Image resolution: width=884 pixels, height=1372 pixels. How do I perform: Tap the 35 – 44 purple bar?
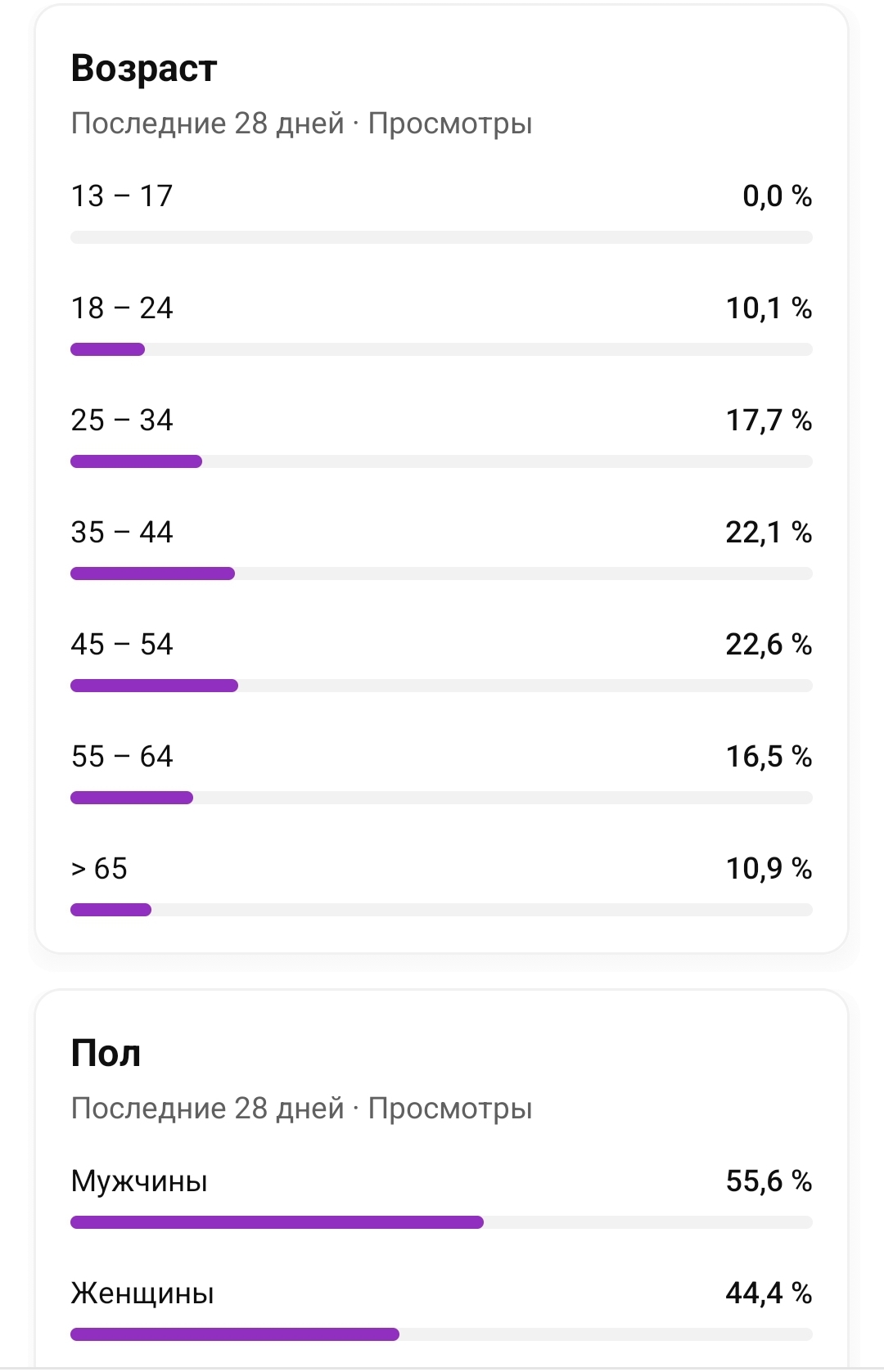tap(153, 574)
